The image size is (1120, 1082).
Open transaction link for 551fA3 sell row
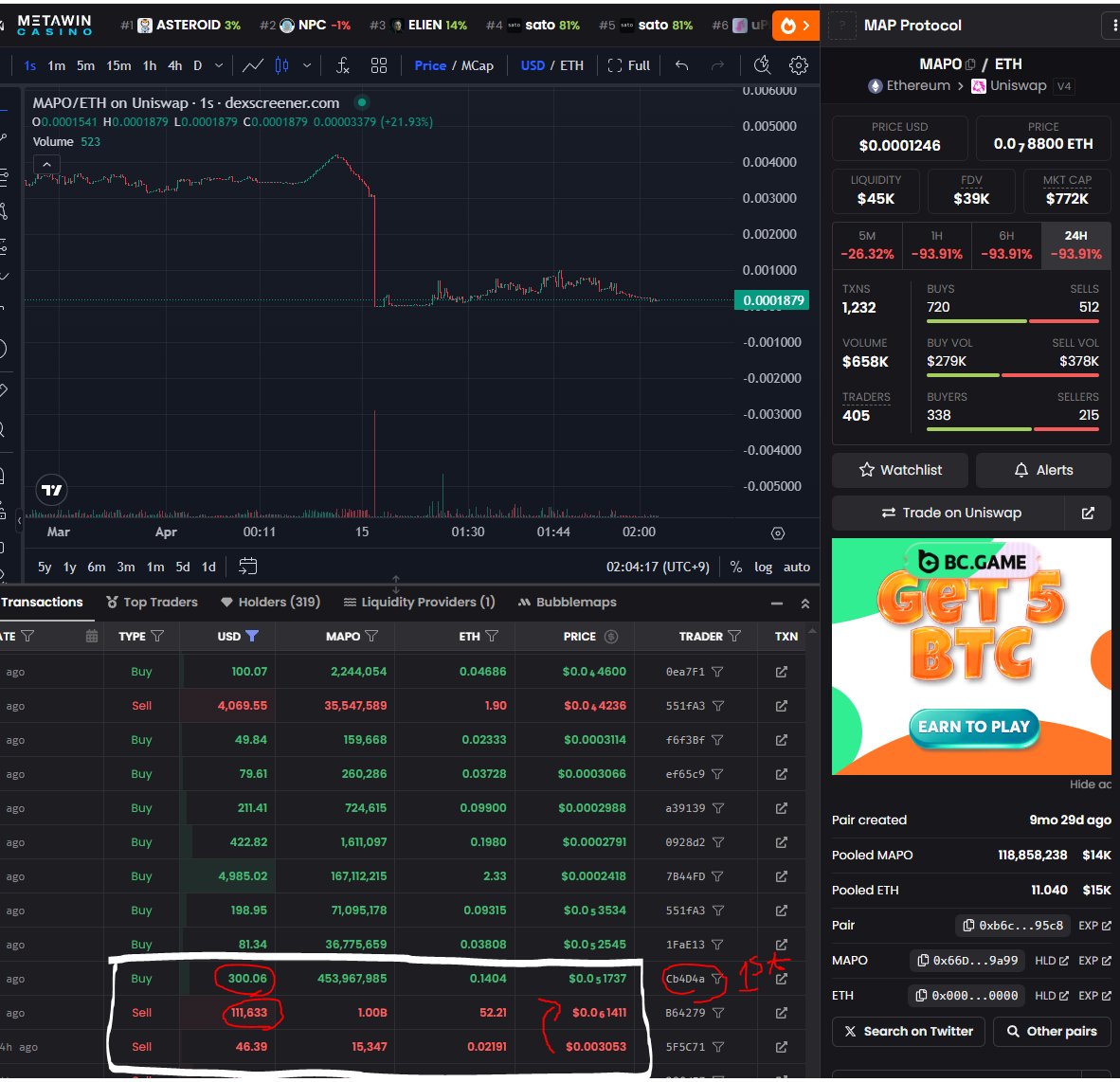(782, 706)
